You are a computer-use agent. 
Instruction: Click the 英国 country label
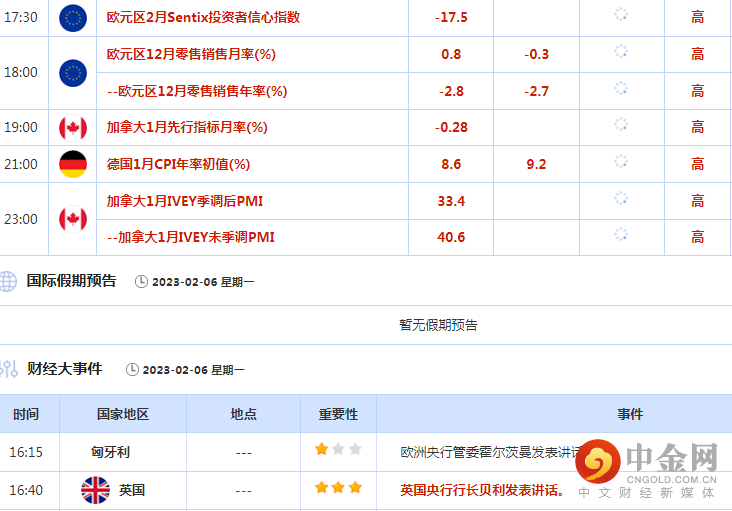coord(132,490)
